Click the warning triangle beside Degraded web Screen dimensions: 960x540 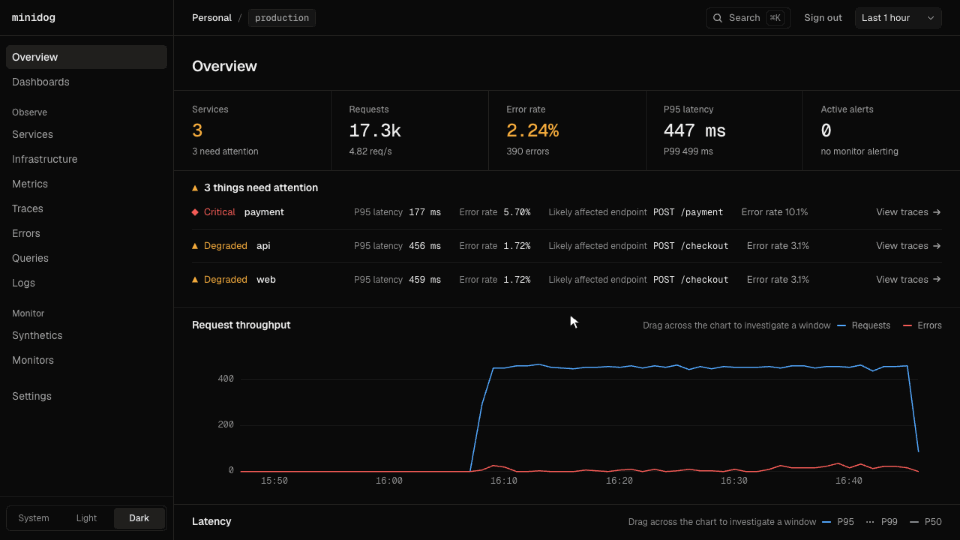point(195,279)
